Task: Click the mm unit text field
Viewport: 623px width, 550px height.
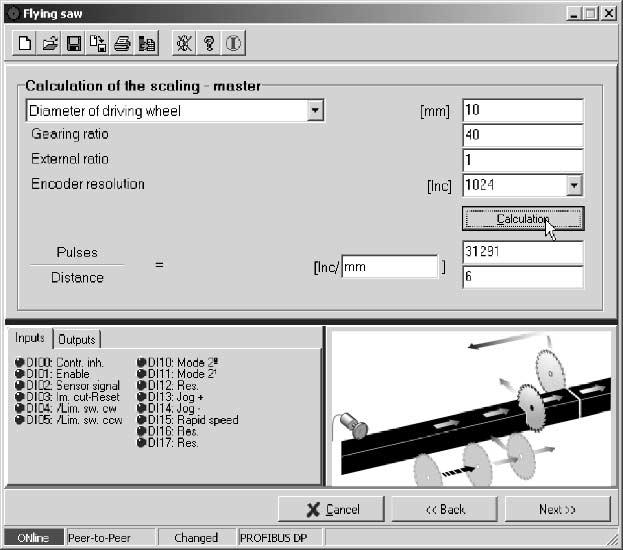Action: (x=389, y=267)
